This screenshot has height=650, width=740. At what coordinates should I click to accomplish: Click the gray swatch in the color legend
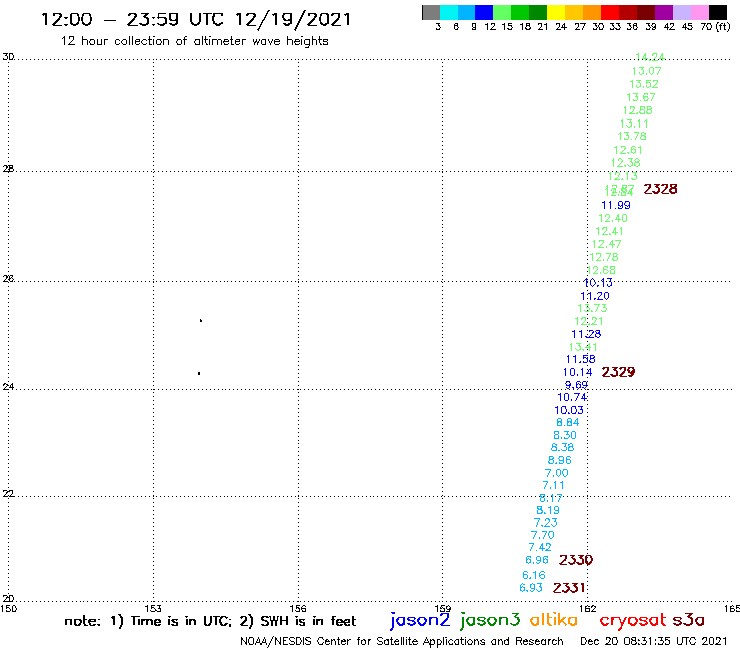tap(431, 12)
